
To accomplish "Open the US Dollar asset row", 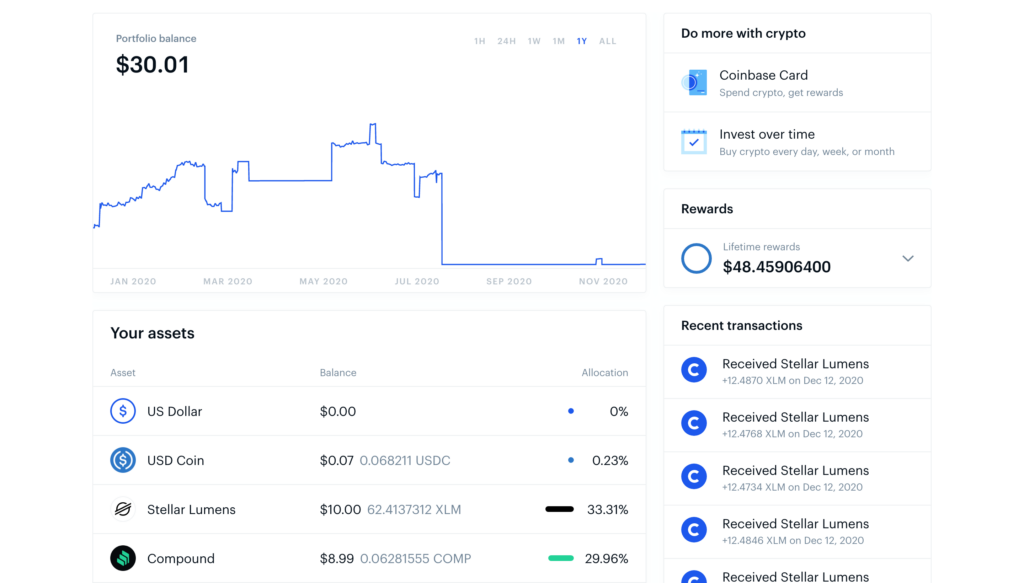I will click(369, 411).
